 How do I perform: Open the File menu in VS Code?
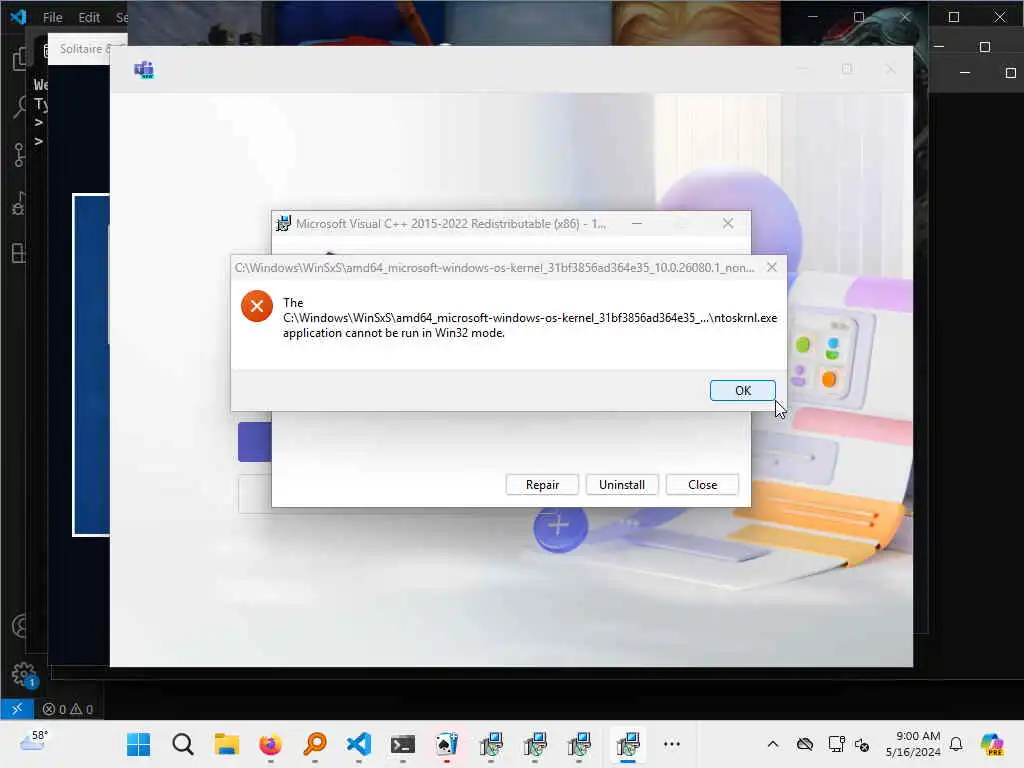pos(52,18)
